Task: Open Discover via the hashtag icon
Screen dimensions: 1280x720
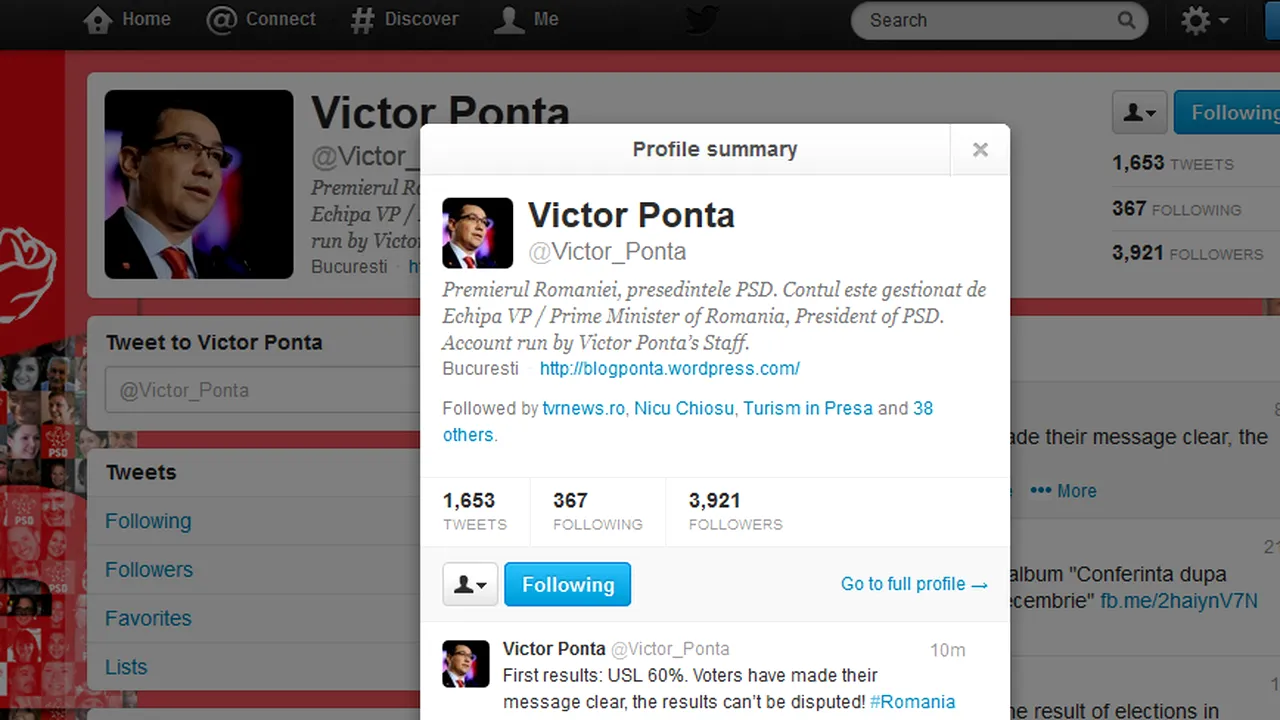Action: click(362, 19)
